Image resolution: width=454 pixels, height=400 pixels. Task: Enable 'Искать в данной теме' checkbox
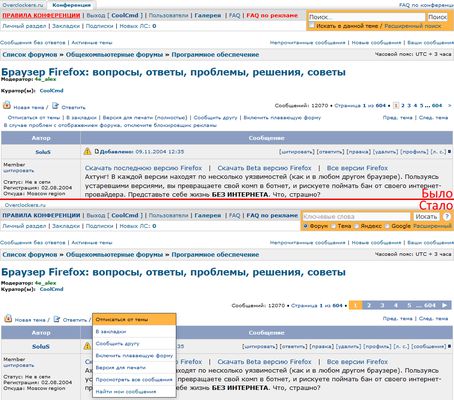[x=311, y=25]
